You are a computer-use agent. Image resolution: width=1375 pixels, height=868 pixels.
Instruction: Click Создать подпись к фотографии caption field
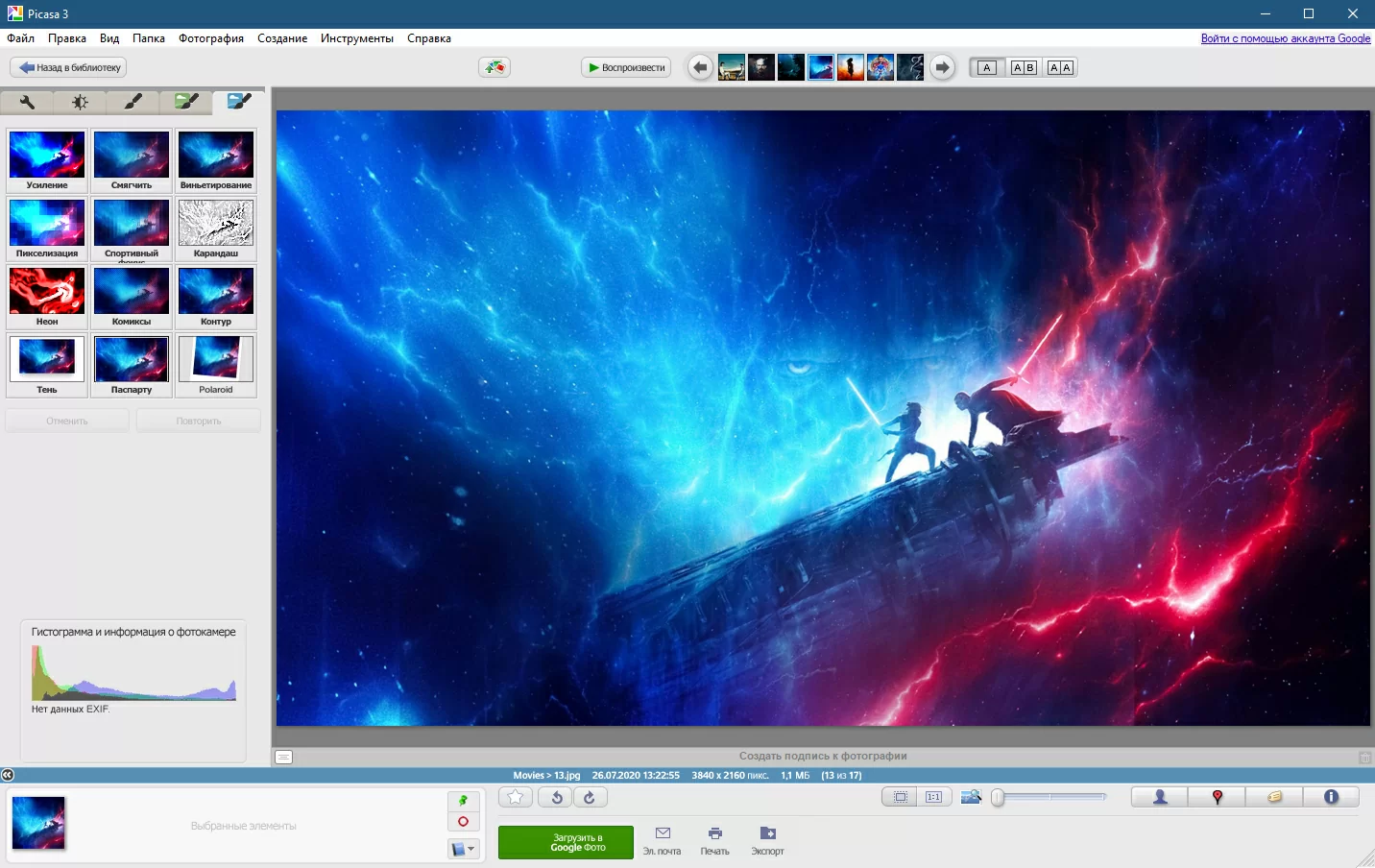[x=823, y=757]
